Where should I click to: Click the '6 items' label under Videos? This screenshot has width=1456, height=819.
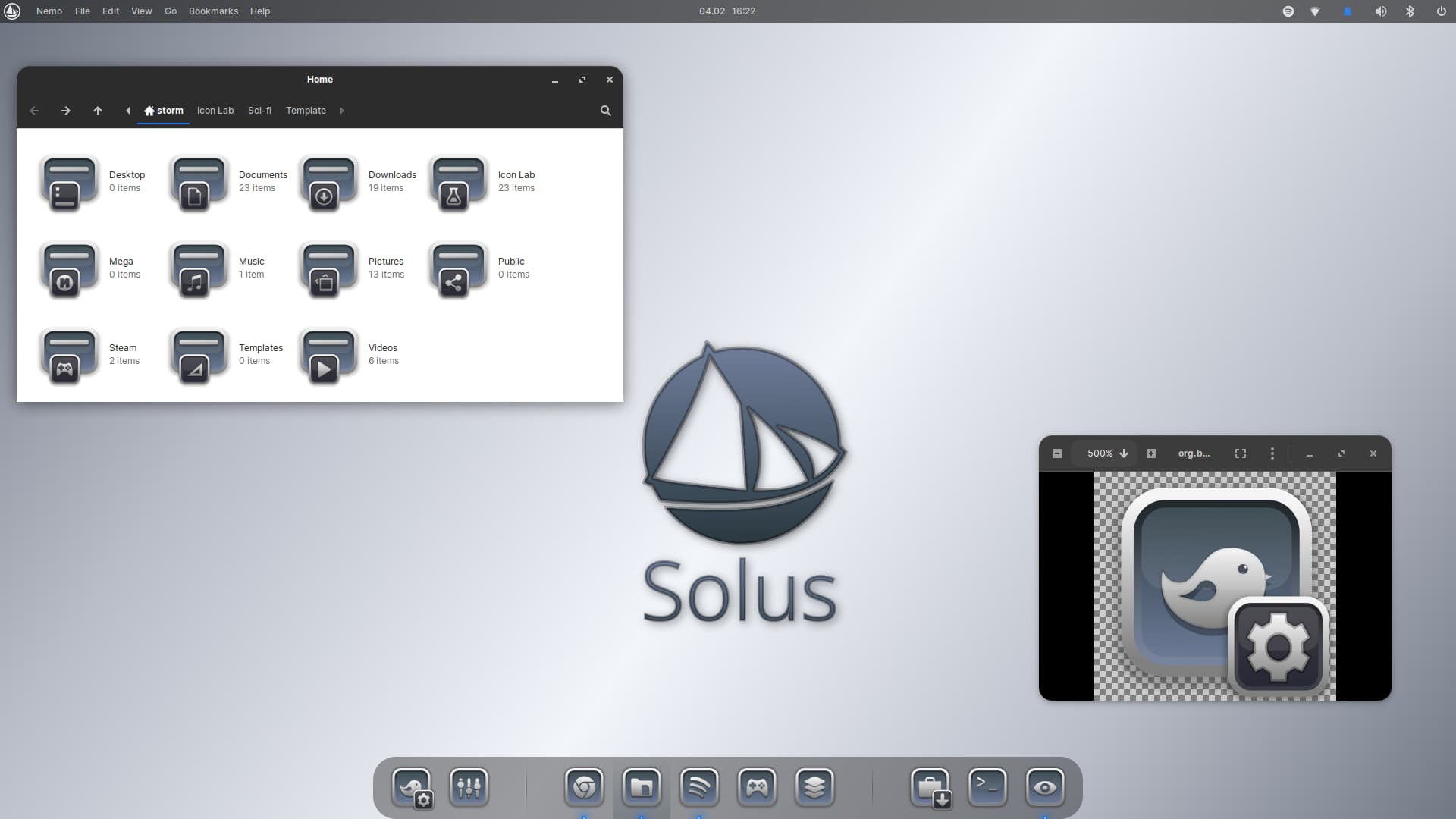tap(384, 361)
